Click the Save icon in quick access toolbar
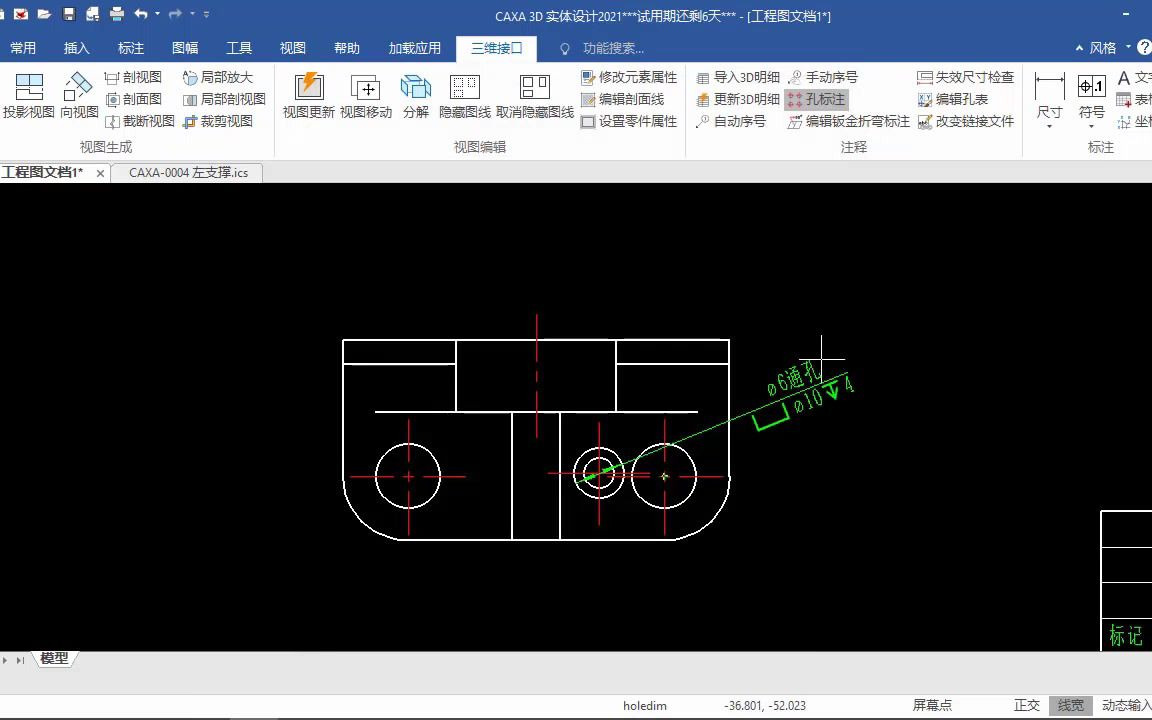 68,13
